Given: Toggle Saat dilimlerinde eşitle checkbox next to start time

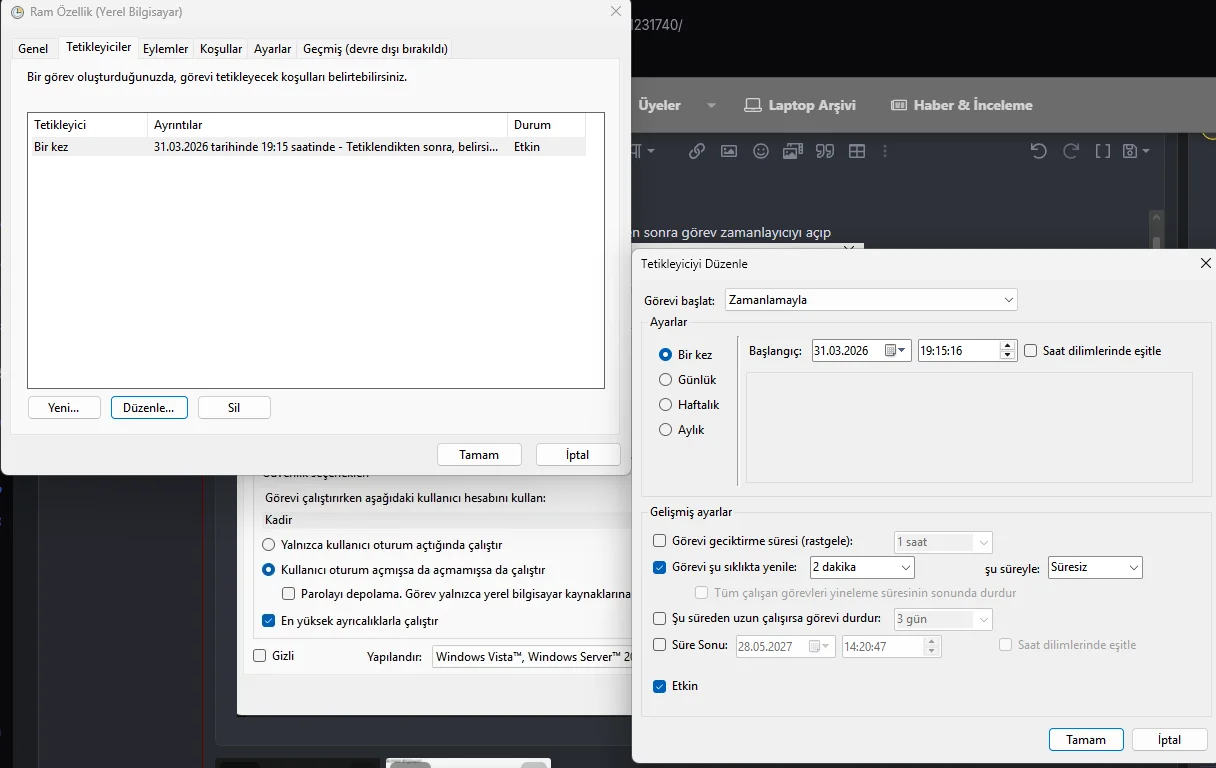Looking at the screenshot, I should (1031, 351).
